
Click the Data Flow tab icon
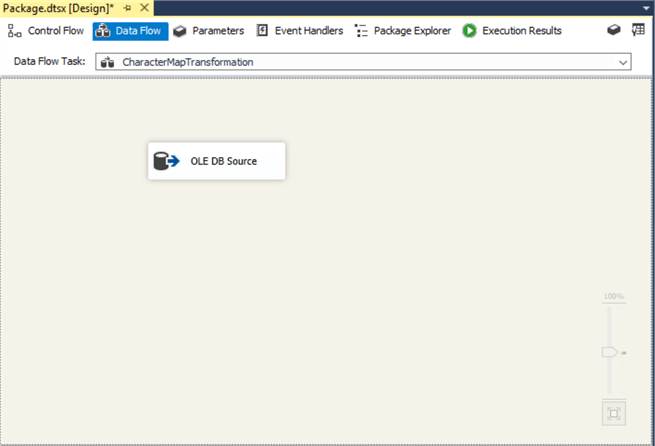(103, 31)
